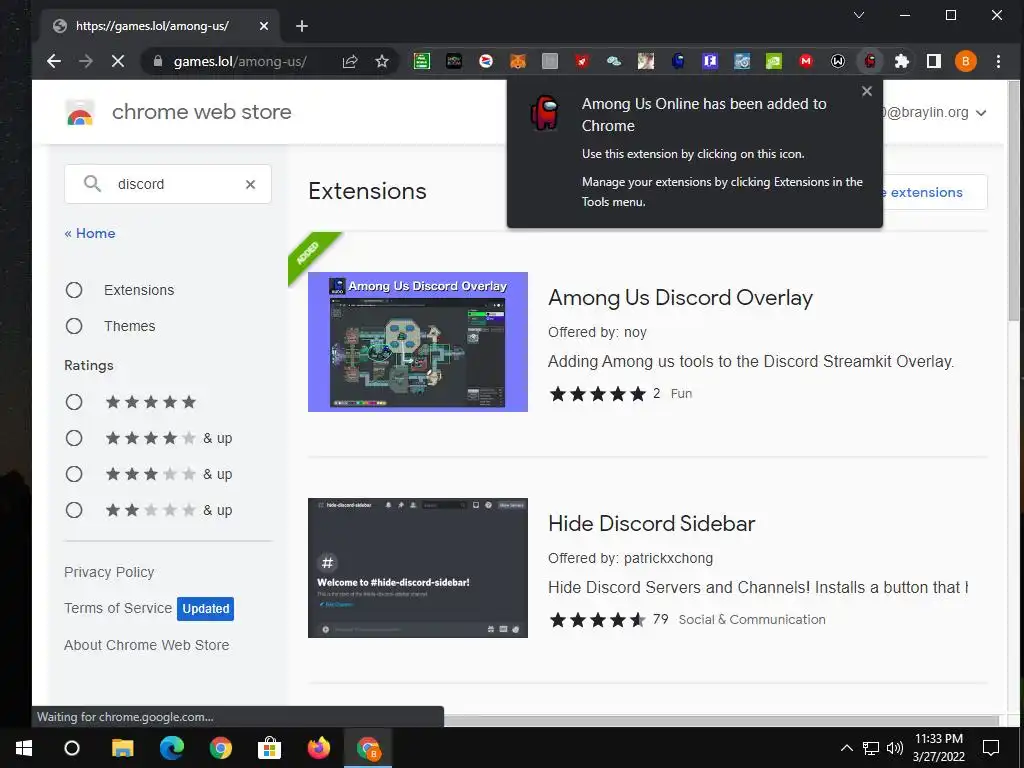Open the green first extension icon
Image resolution: width=1024 pixels, height=768 pixels.
[x=422, y=61]
